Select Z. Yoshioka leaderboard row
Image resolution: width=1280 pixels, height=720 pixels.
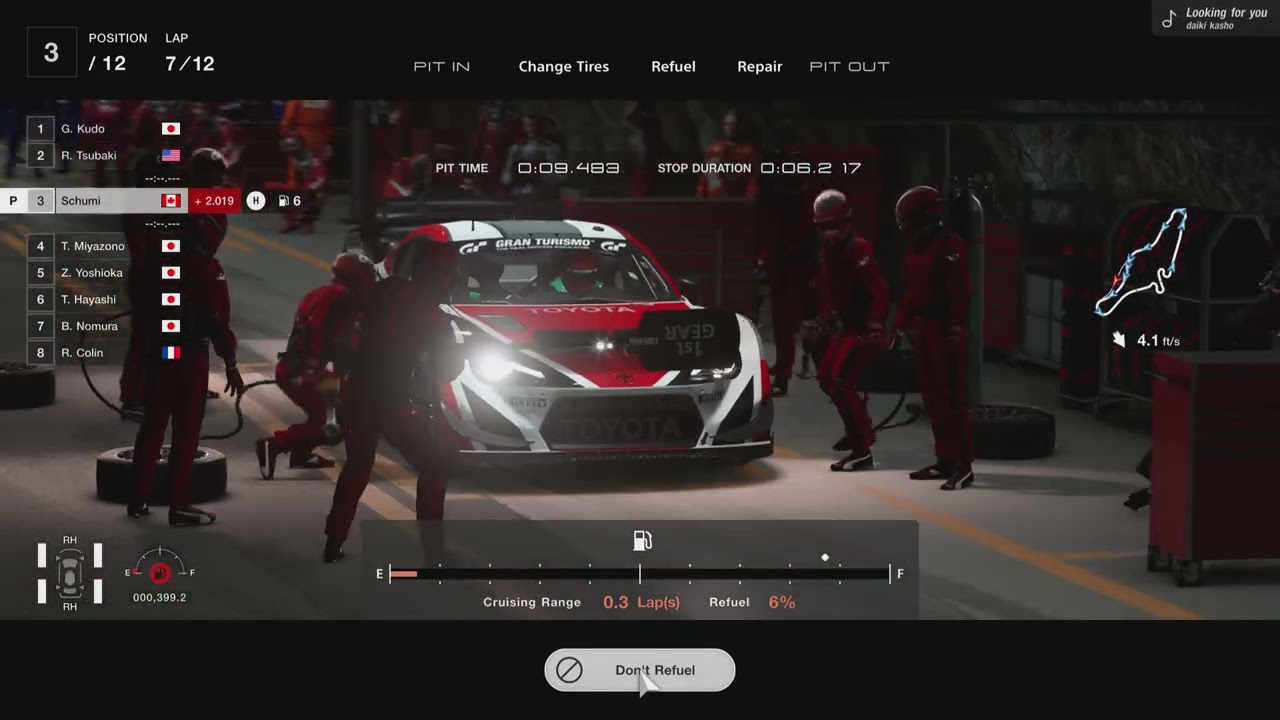[x=108, y=273]
